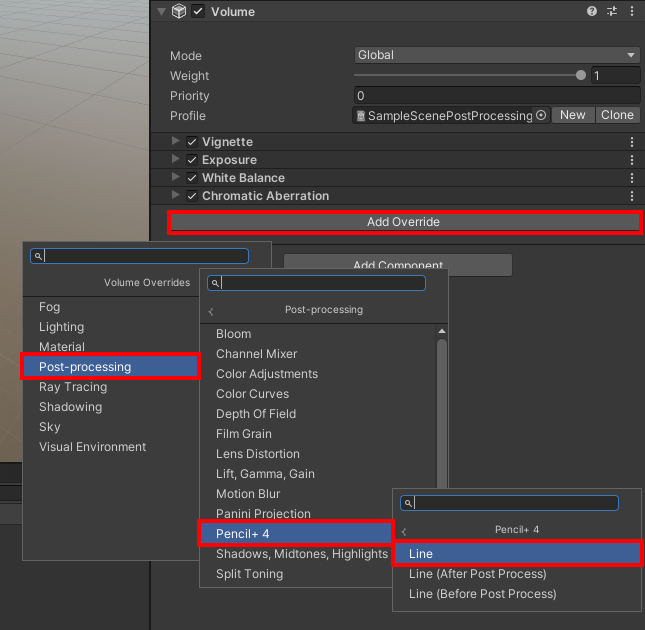Expand the Vignette override section
This screenshot has height=630, width=645.
coord(176,141)
